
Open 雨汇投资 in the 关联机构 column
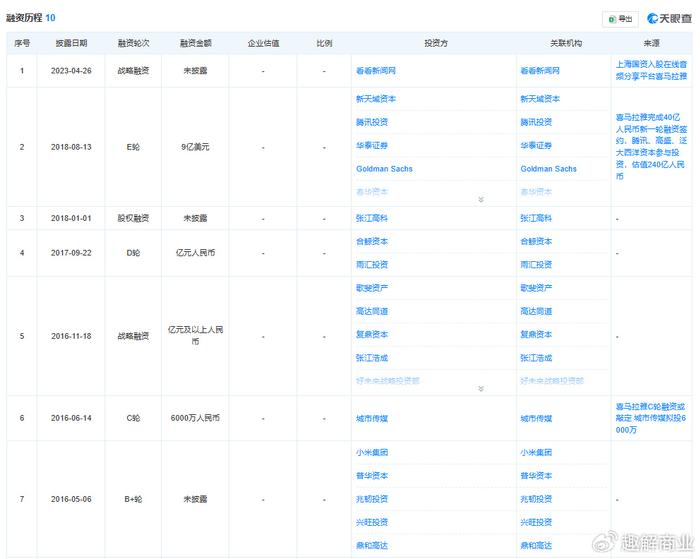pyautogui.click(x=536, y=264)
